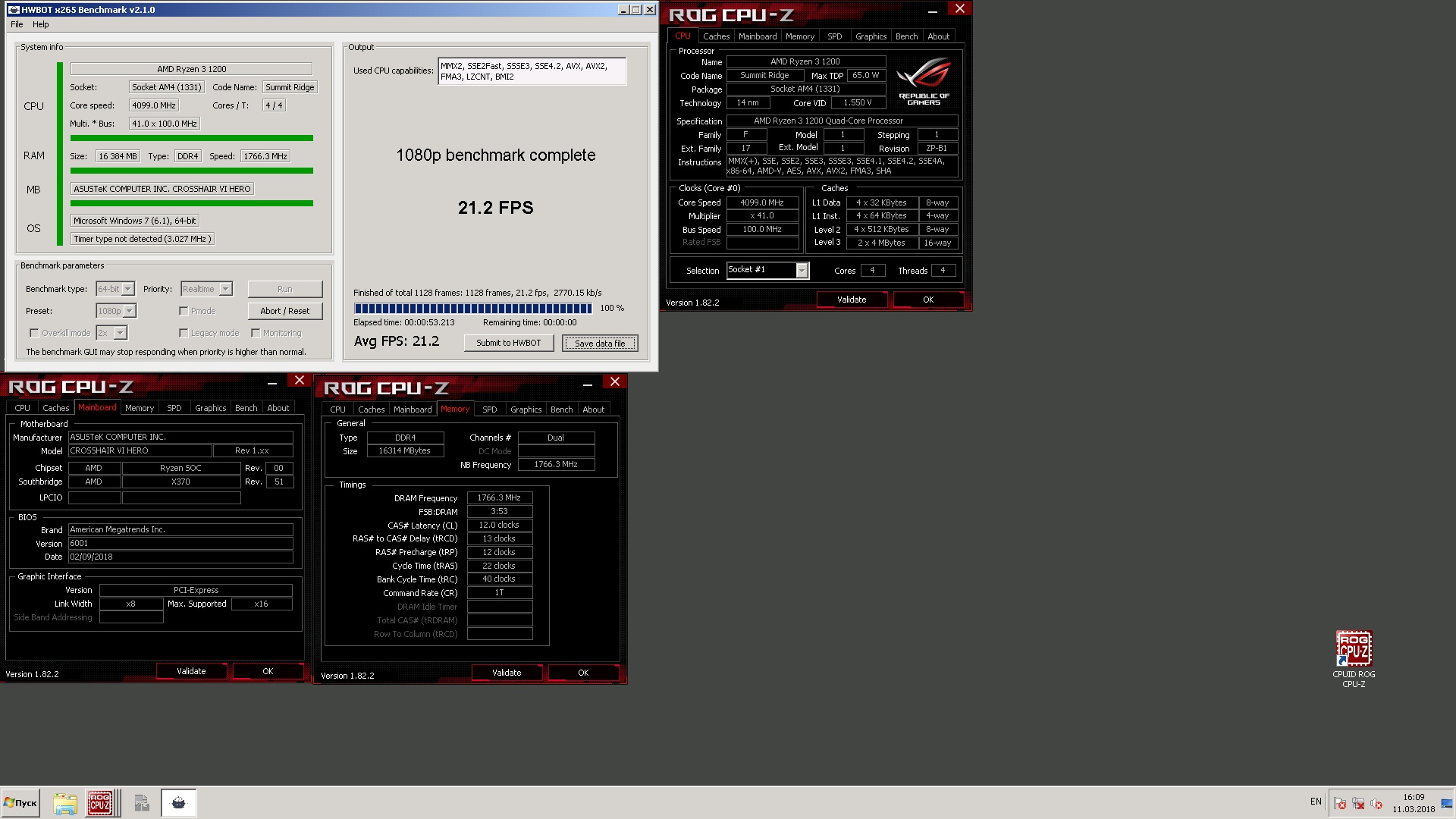This screenshot has width=1456, height=819.
Task: Select the HWBOT x265 taskbar button
Action: click(x=179, y=803)
